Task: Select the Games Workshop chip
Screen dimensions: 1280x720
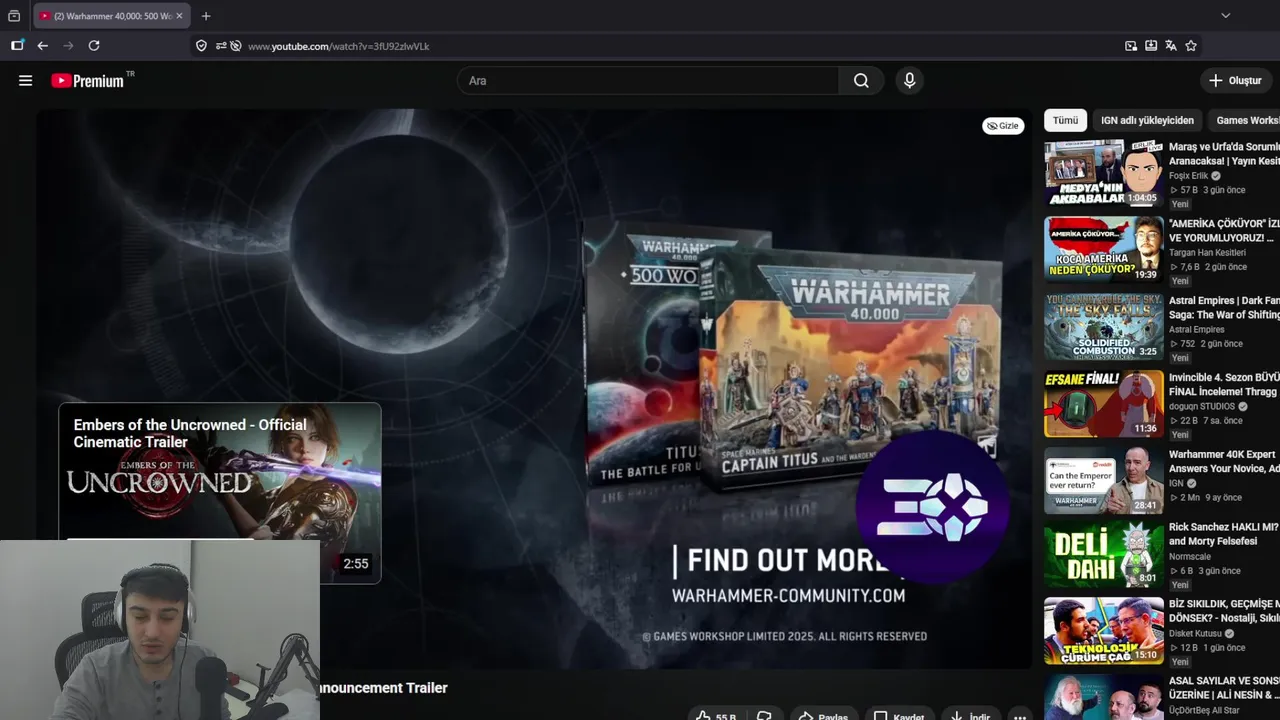Action: [x=1245, y=120]
